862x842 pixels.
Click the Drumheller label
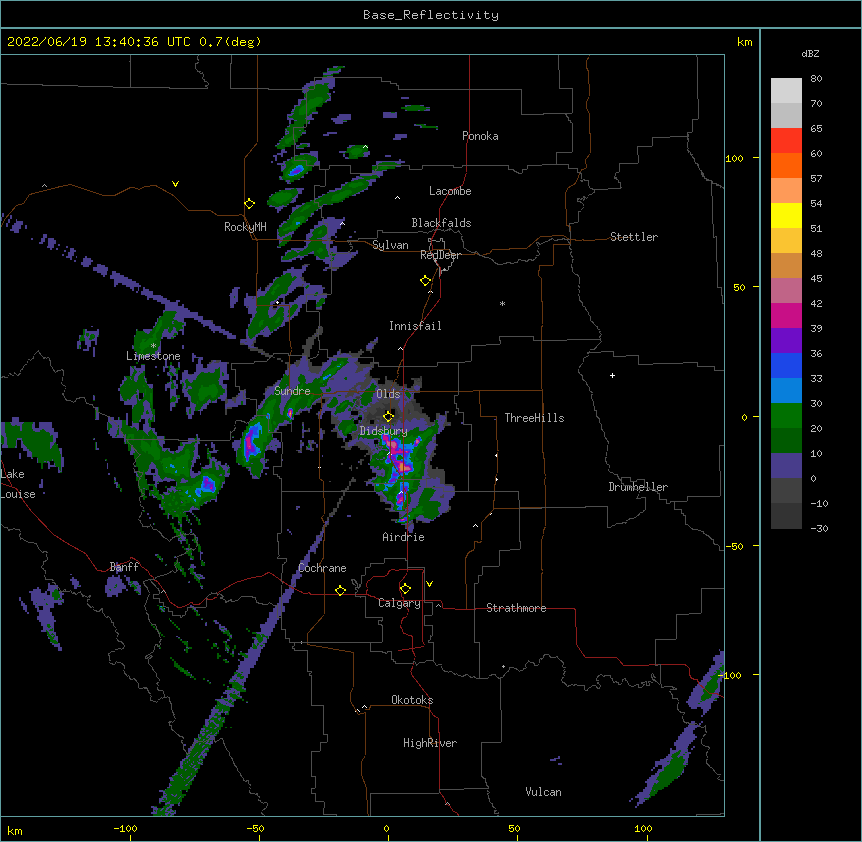point(638,487)
